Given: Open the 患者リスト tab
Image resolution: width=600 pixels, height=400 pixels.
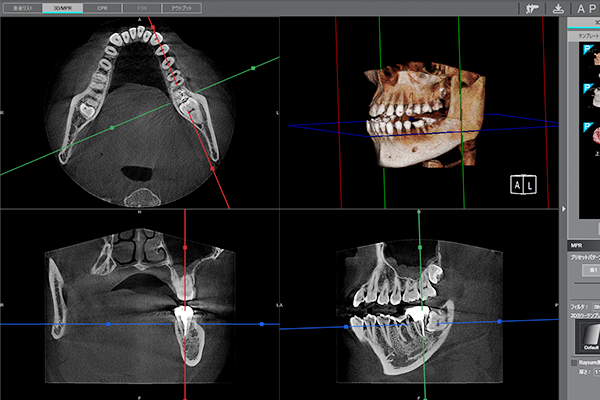Looking at the screenshot, I should click(x=23, y=8).
